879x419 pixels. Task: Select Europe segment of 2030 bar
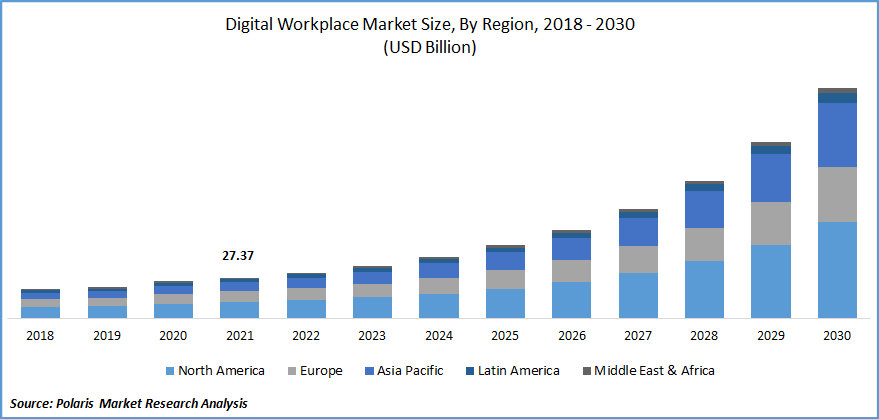(837, 195)
